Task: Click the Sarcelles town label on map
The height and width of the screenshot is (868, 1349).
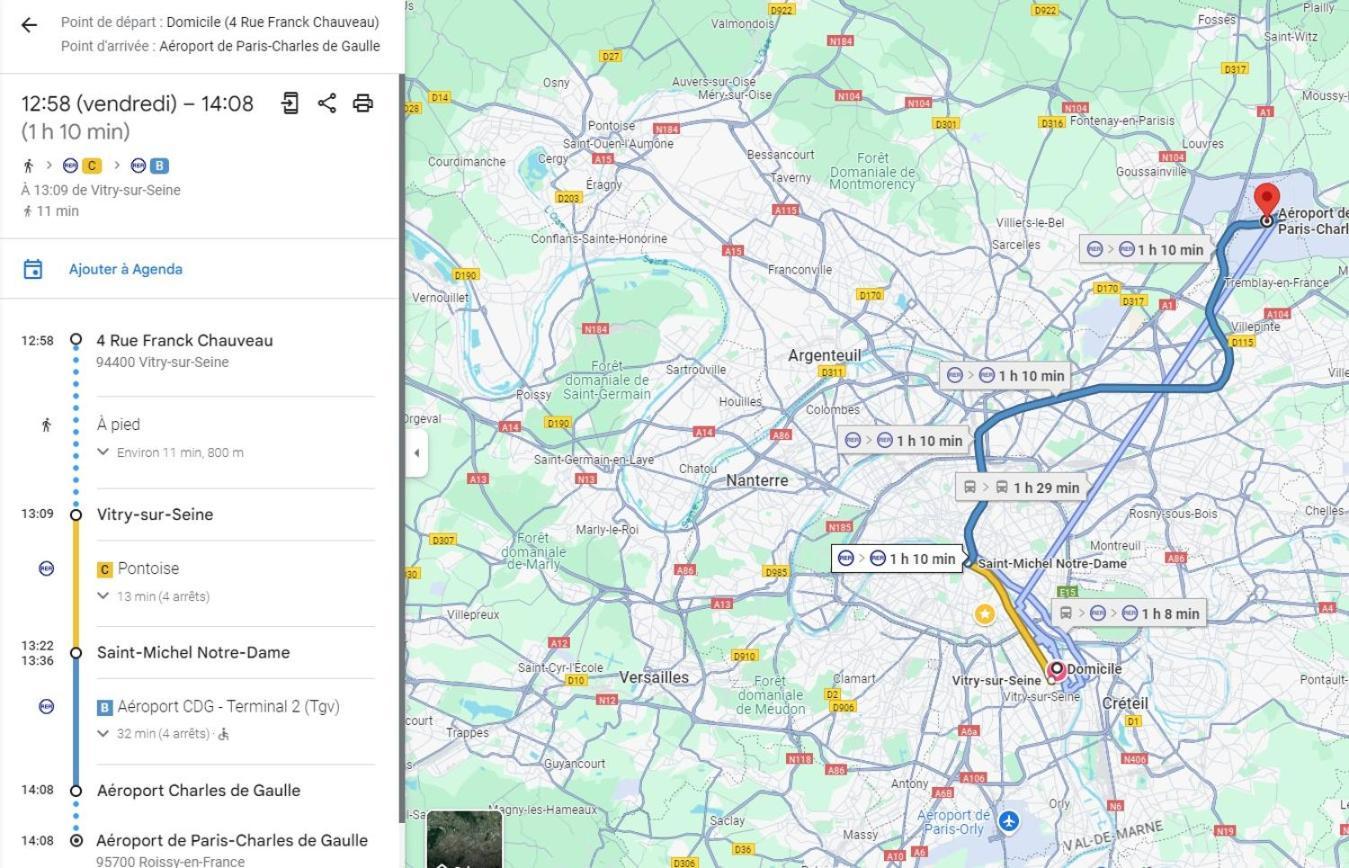Action: coord(1016,244)
